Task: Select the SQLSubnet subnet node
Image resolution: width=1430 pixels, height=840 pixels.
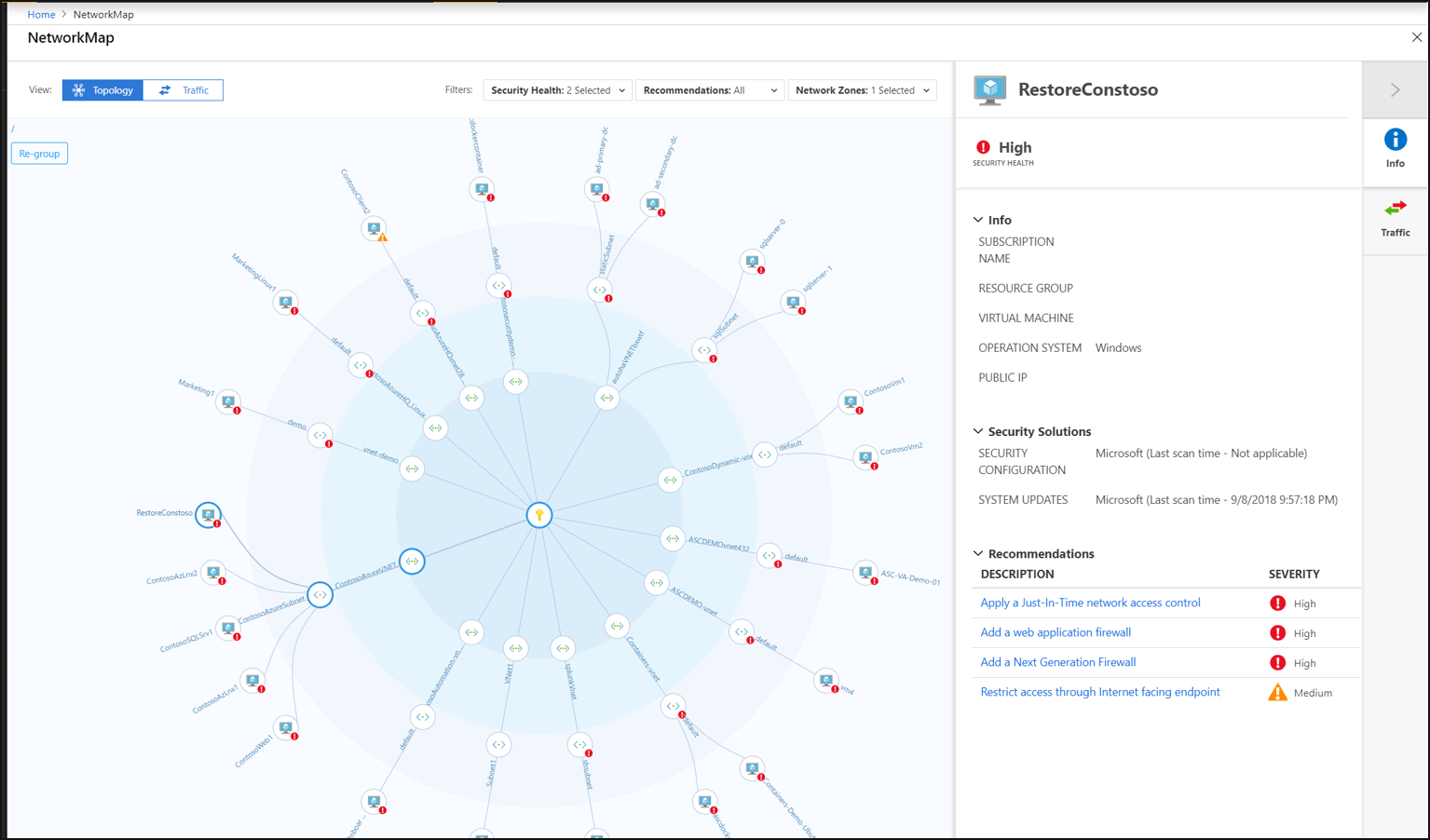Action: click(x=704, y=350)
